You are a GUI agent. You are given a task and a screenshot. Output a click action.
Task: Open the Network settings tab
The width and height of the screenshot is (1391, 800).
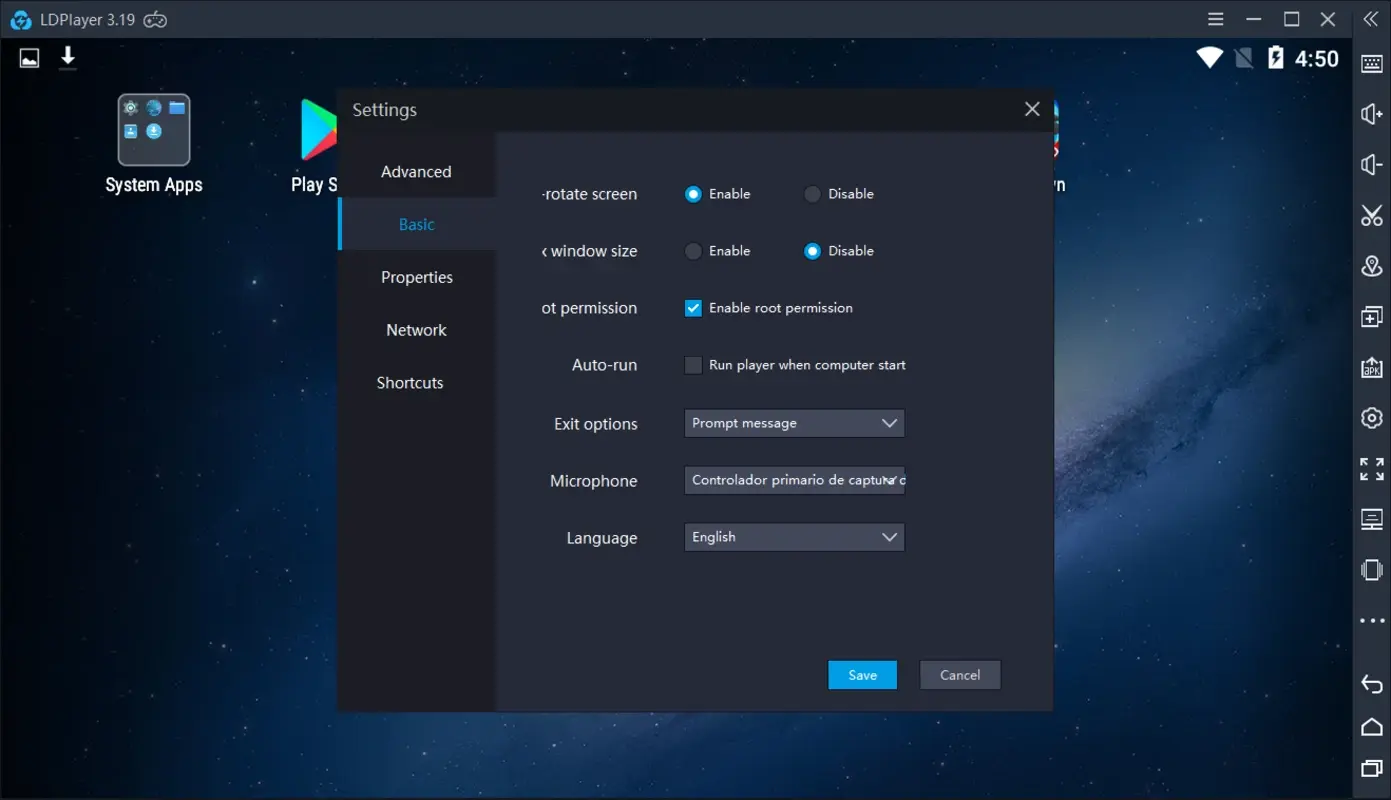(416, 330)
